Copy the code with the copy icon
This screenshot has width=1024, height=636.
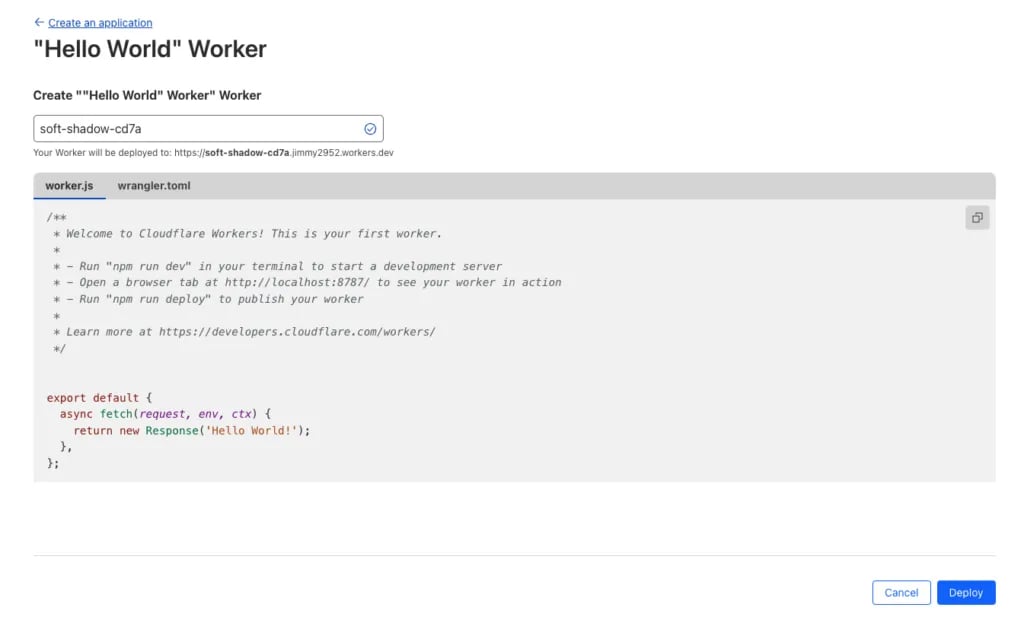977,218
